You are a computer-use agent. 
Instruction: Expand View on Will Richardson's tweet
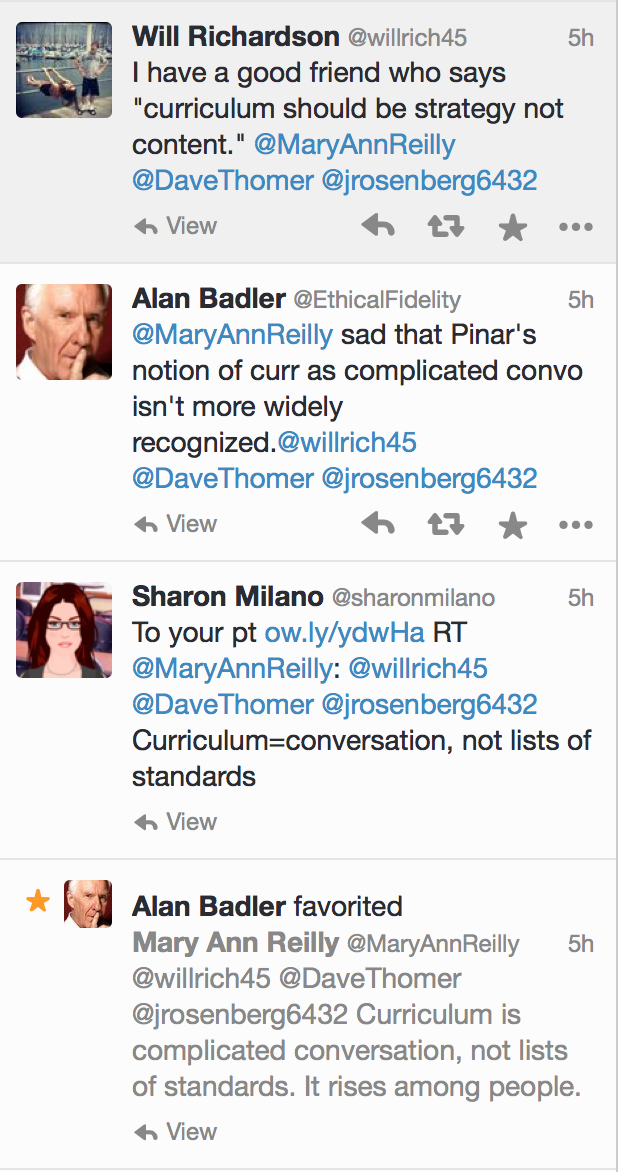[176, 227]
